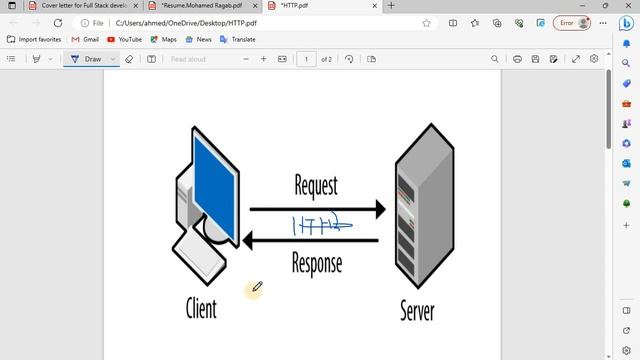Enter PDF full screen mode

tap(576, 59)
